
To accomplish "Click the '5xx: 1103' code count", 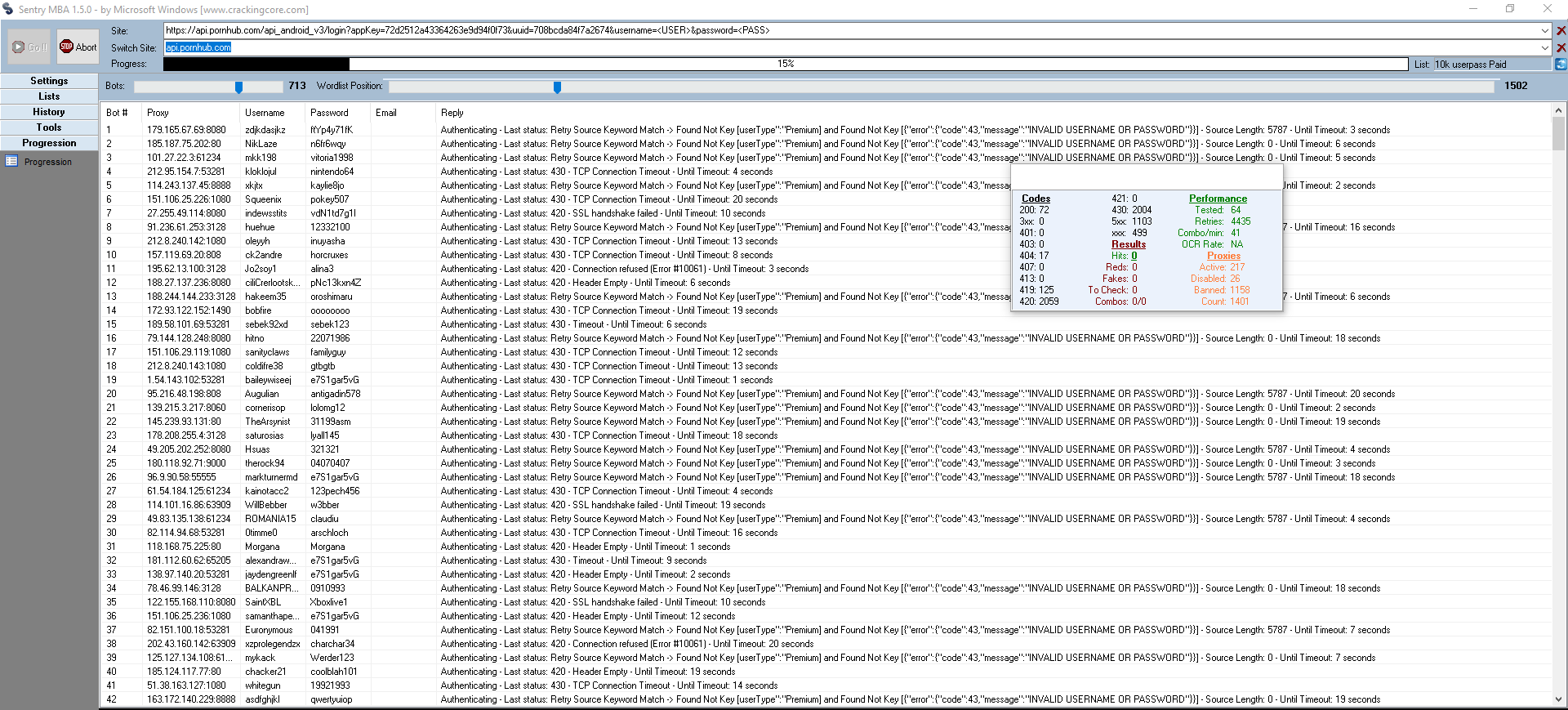I will [x=1131, y=221].
